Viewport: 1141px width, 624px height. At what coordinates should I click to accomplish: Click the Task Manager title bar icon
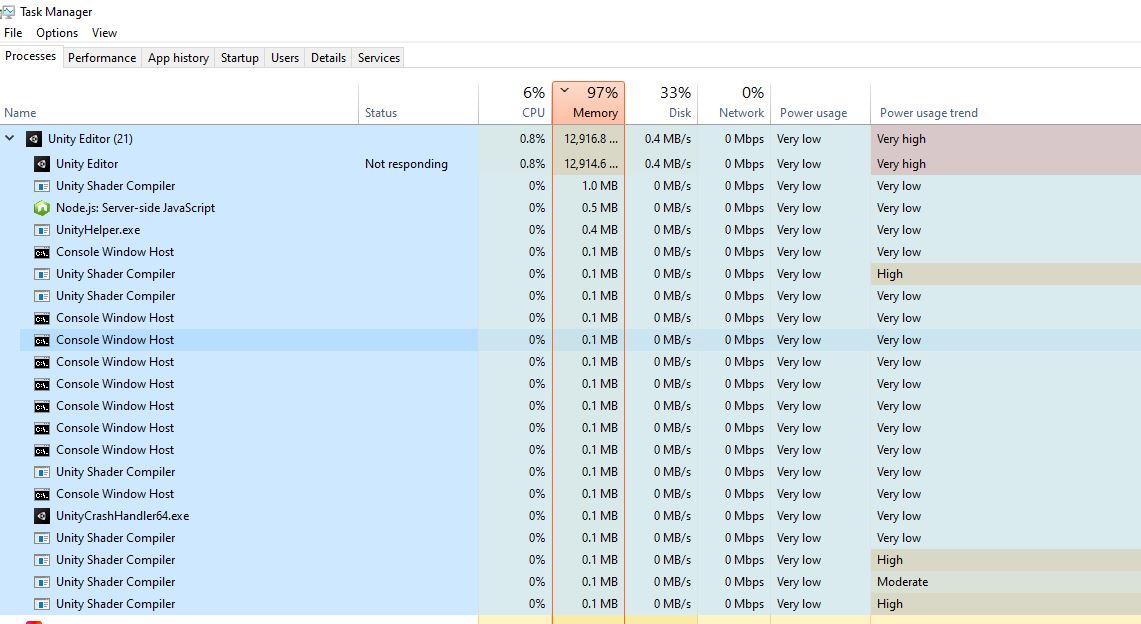(x=7, y=12)
